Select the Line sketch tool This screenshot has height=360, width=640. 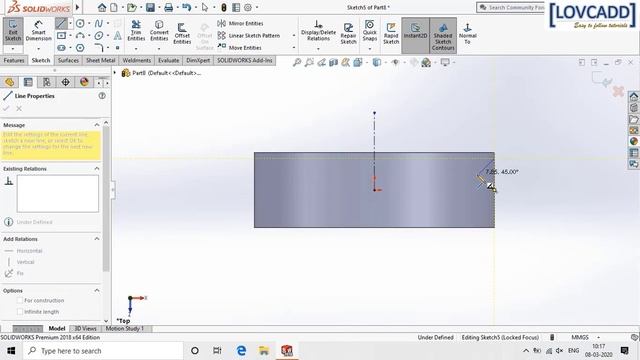coord(61,24)
